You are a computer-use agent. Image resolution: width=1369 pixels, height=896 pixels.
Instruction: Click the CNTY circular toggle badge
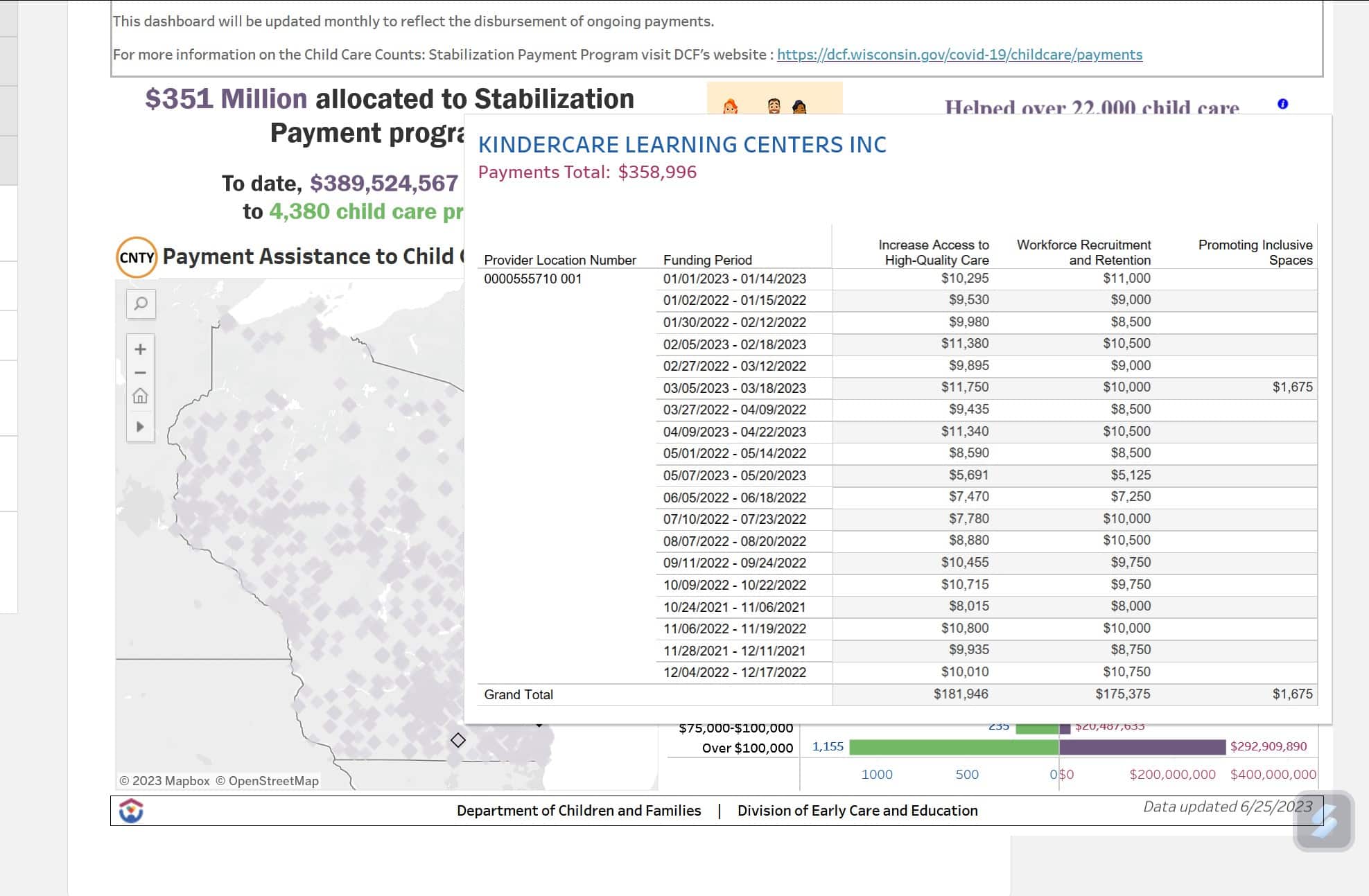[x=137, y=257]
